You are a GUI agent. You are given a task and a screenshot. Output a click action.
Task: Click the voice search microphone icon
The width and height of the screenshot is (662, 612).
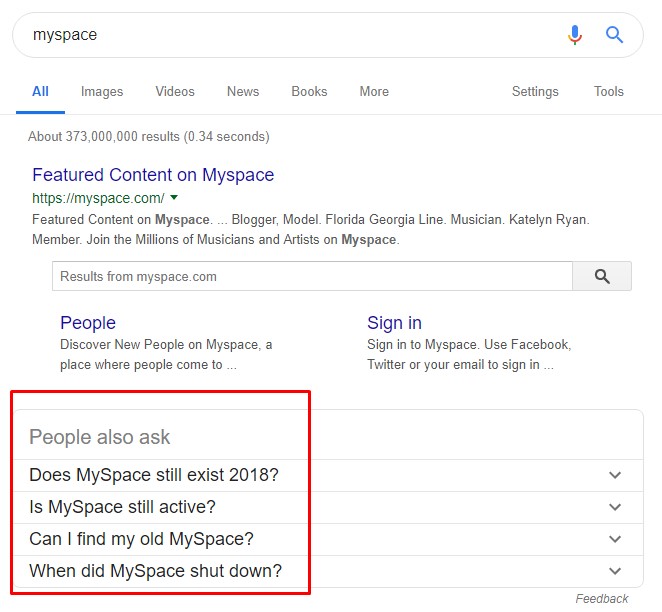coord(574,35)
